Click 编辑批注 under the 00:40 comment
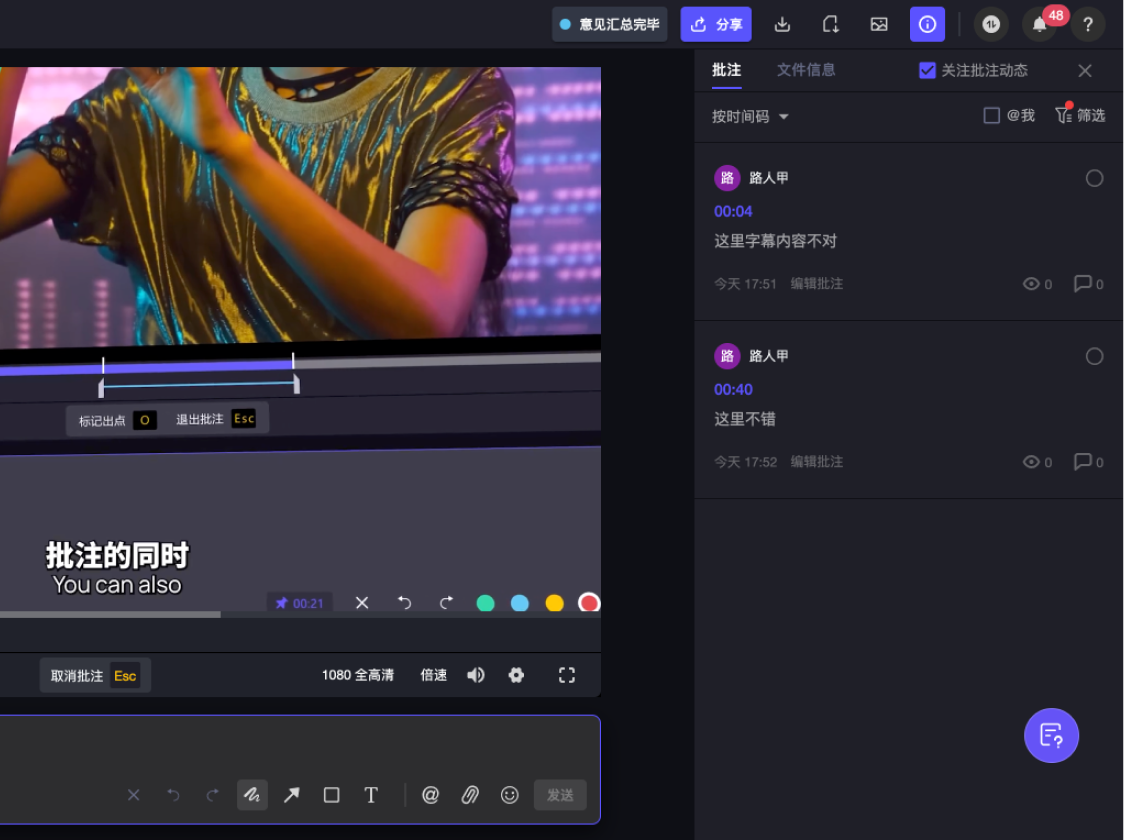 tap(816, 462)
